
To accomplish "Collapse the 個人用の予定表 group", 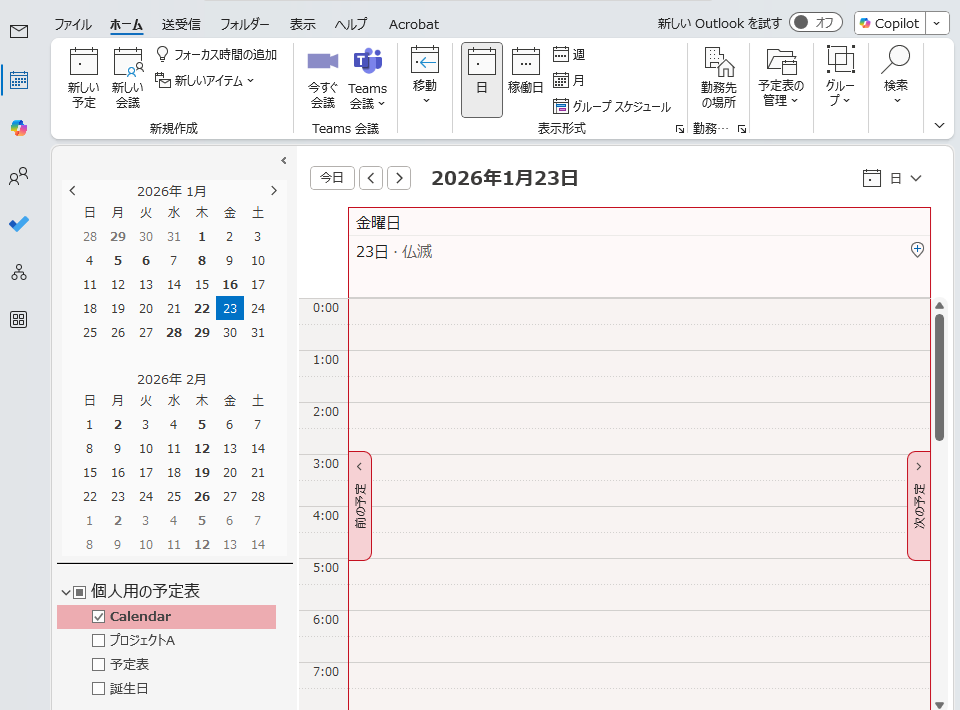I will coord(68,590).
